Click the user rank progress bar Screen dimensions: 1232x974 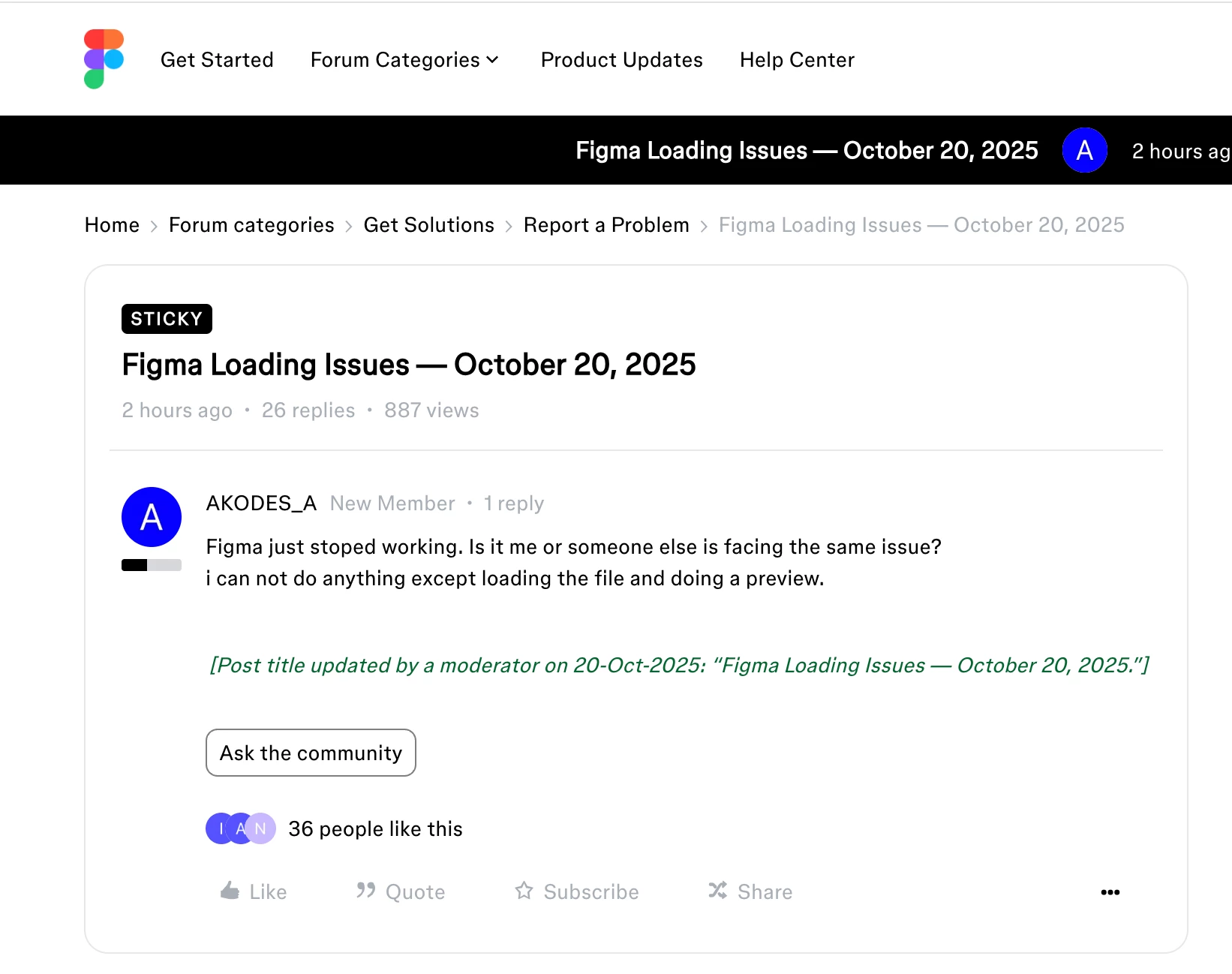pyautogui.click(x=152, y=565)
